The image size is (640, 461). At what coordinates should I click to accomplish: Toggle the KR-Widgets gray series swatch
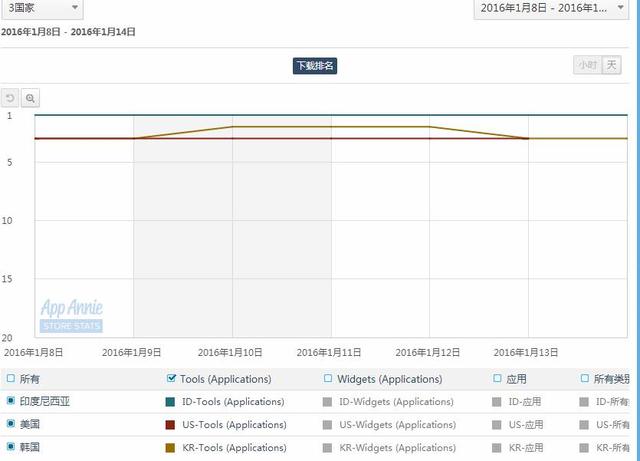click(x=327, y=448)
